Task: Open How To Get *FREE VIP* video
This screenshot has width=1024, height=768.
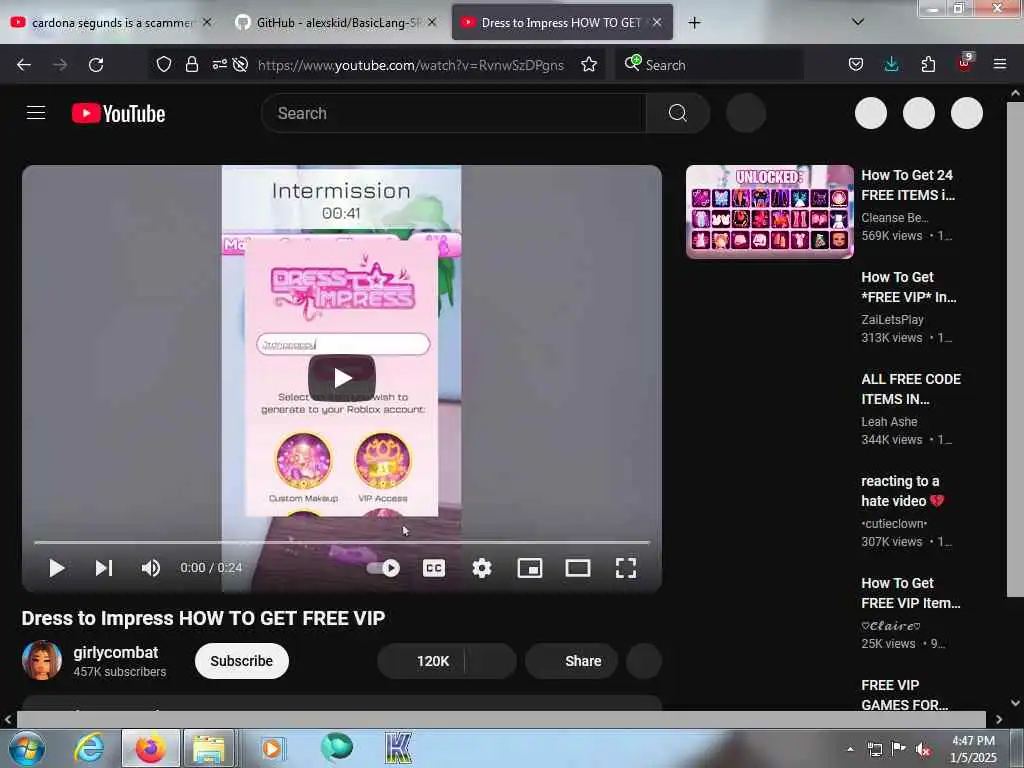Action: pos(908,287)
